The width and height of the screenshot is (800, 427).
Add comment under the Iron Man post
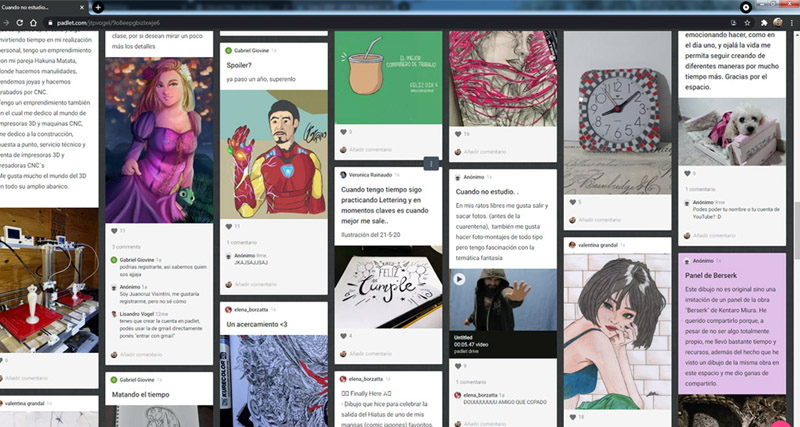coord(256,284)
